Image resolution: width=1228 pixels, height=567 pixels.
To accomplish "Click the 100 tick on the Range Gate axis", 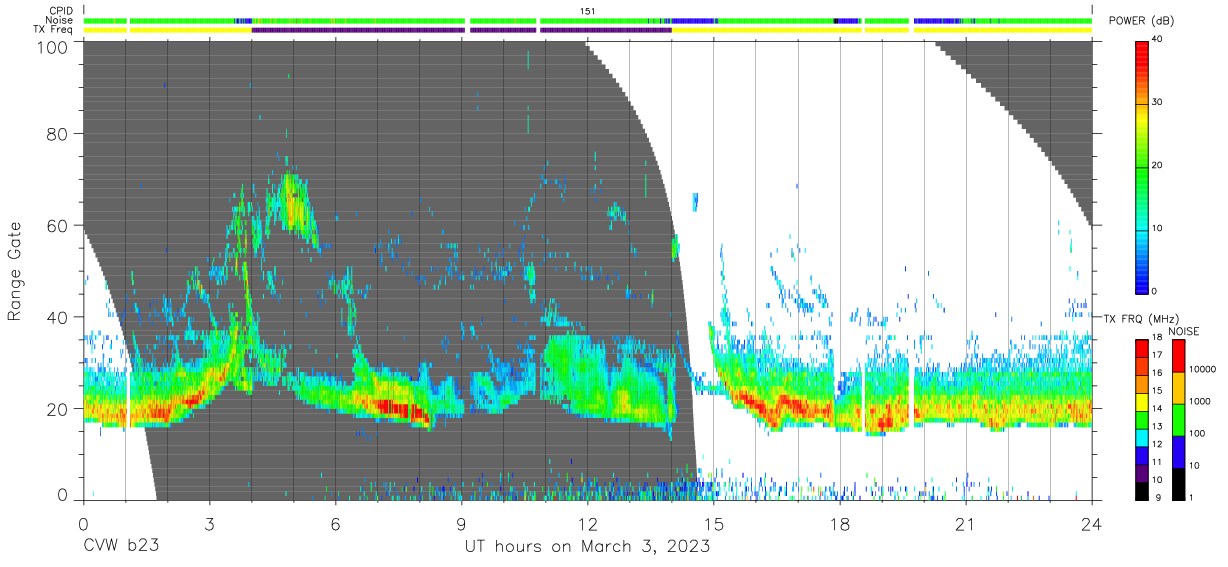I will (x=52, y=46).
